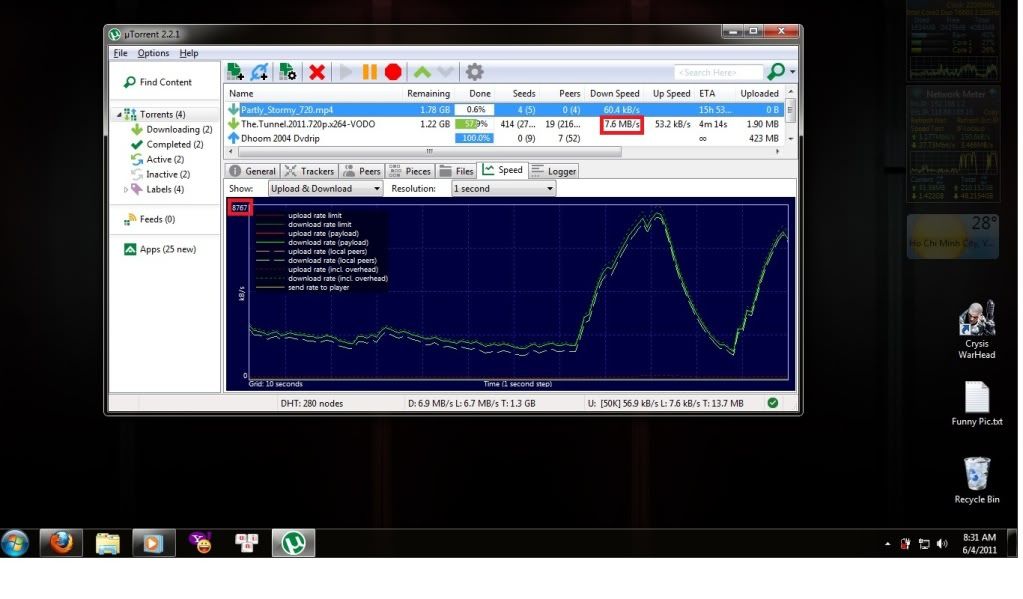1023x599 pixels.
Task: Select Downloading category in sidebar
Action: click(178, 129)
